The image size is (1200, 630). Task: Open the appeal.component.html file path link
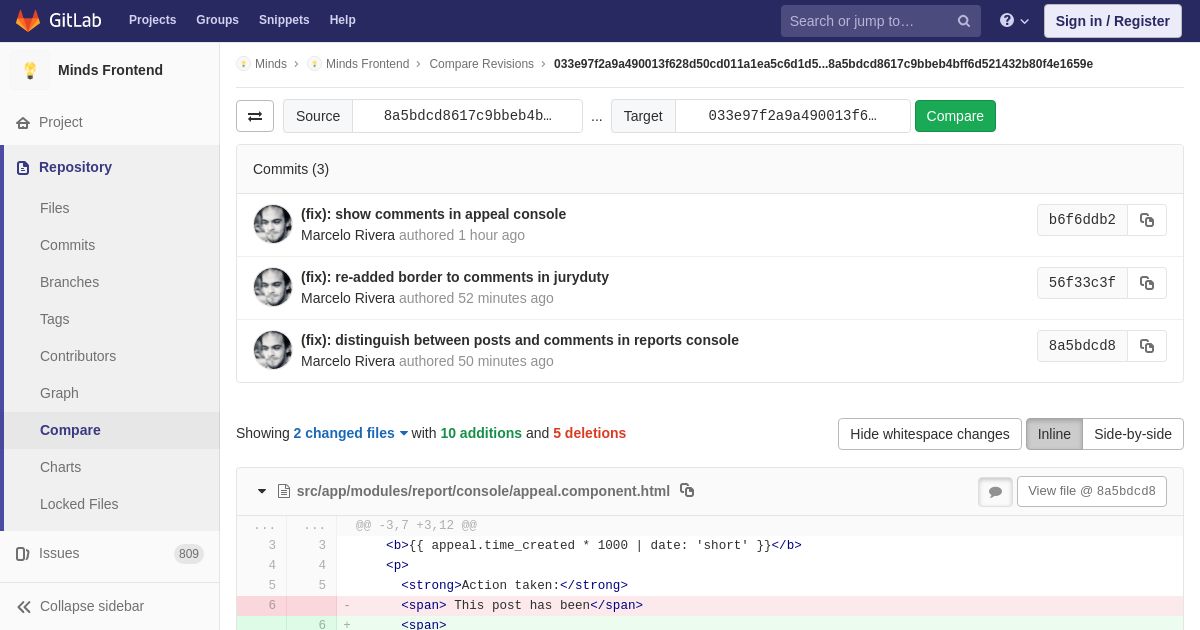click(x=483, y=491)
